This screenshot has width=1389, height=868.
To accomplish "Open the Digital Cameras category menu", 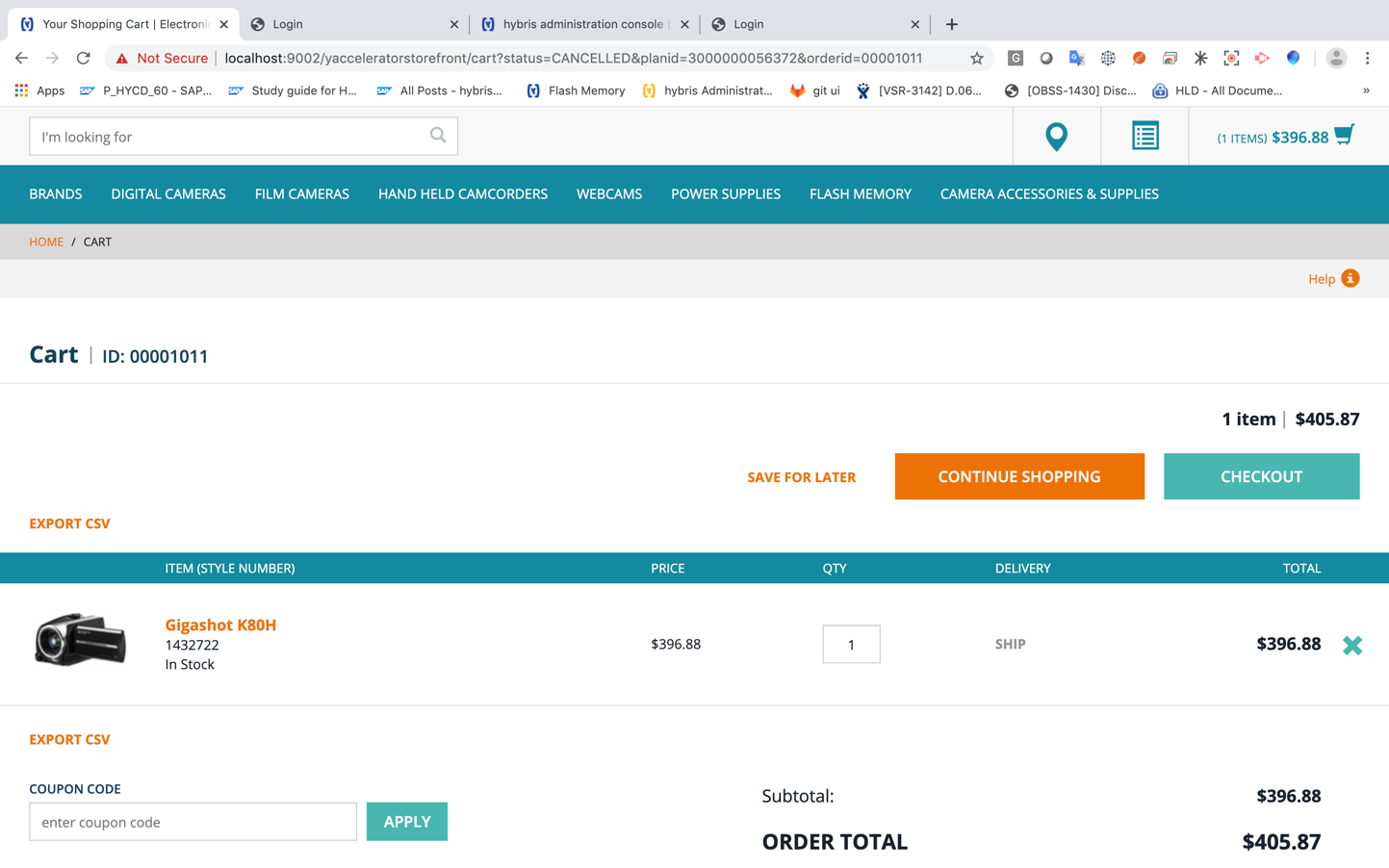I will (168, 194).
